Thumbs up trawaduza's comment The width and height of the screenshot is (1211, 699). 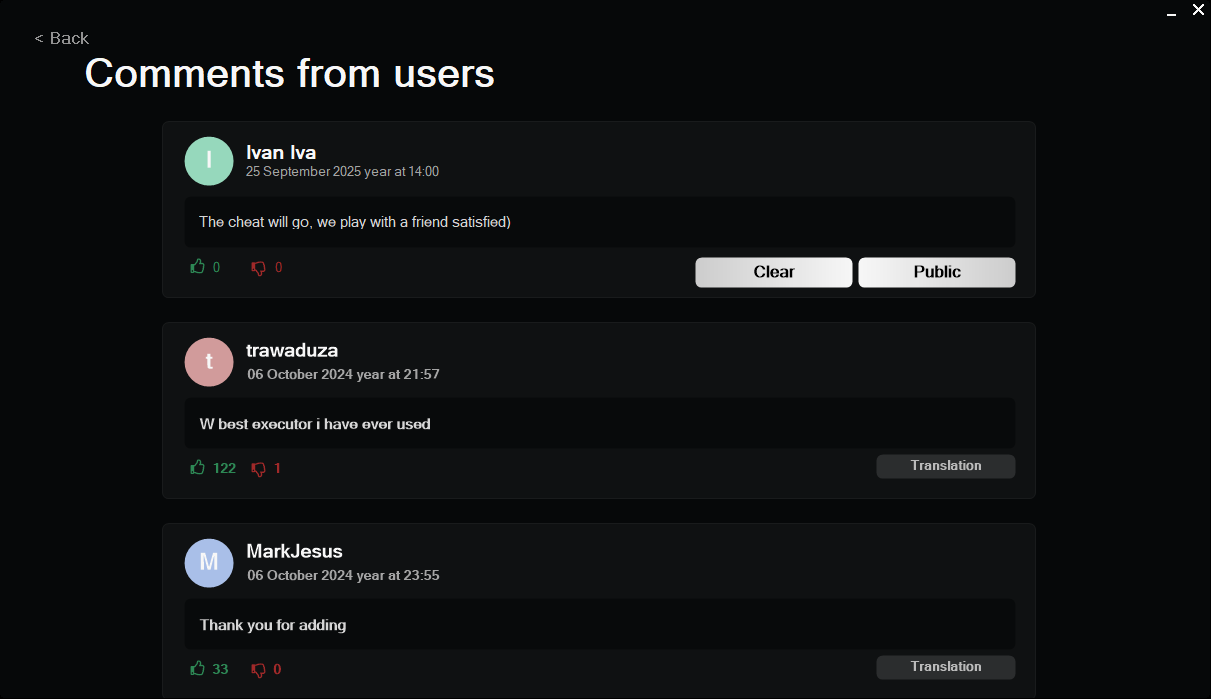198,468
